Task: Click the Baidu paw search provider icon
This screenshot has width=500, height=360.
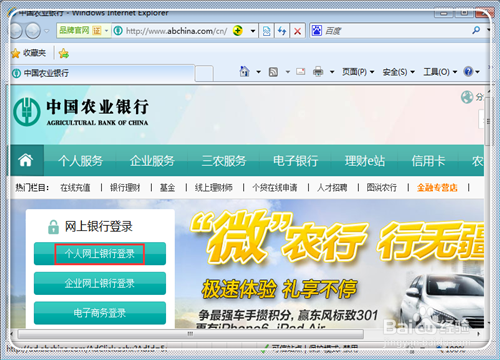Action: click(316, 31)
